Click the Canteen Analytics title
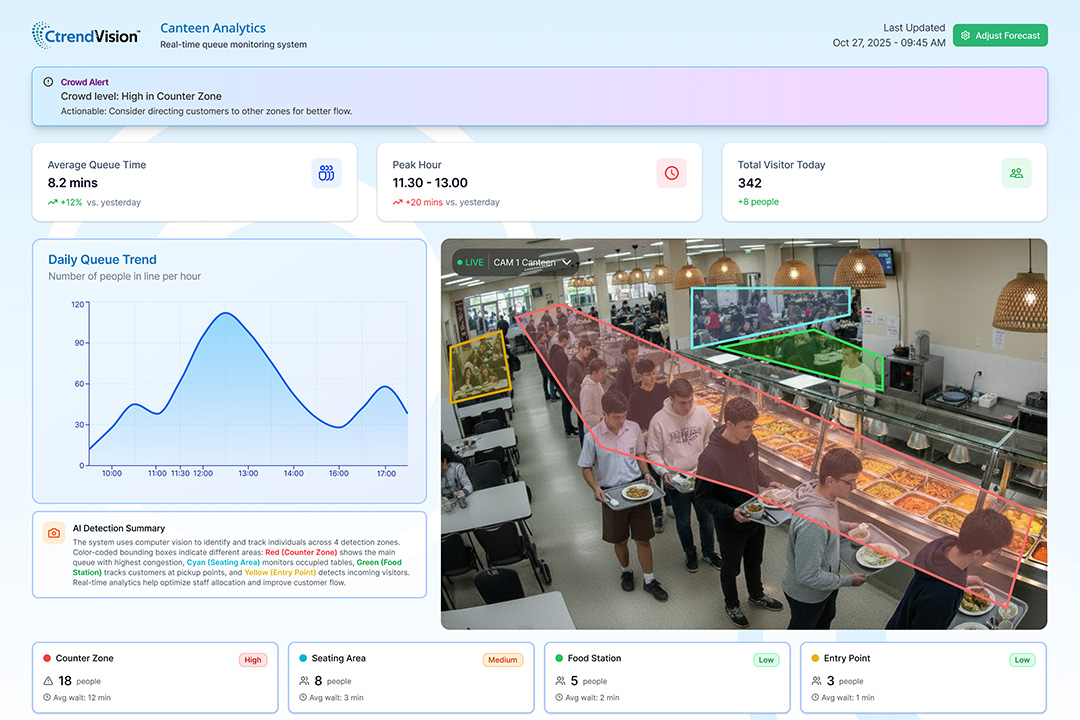Screen dimensions: 1080x720 (x=213, y=28)
